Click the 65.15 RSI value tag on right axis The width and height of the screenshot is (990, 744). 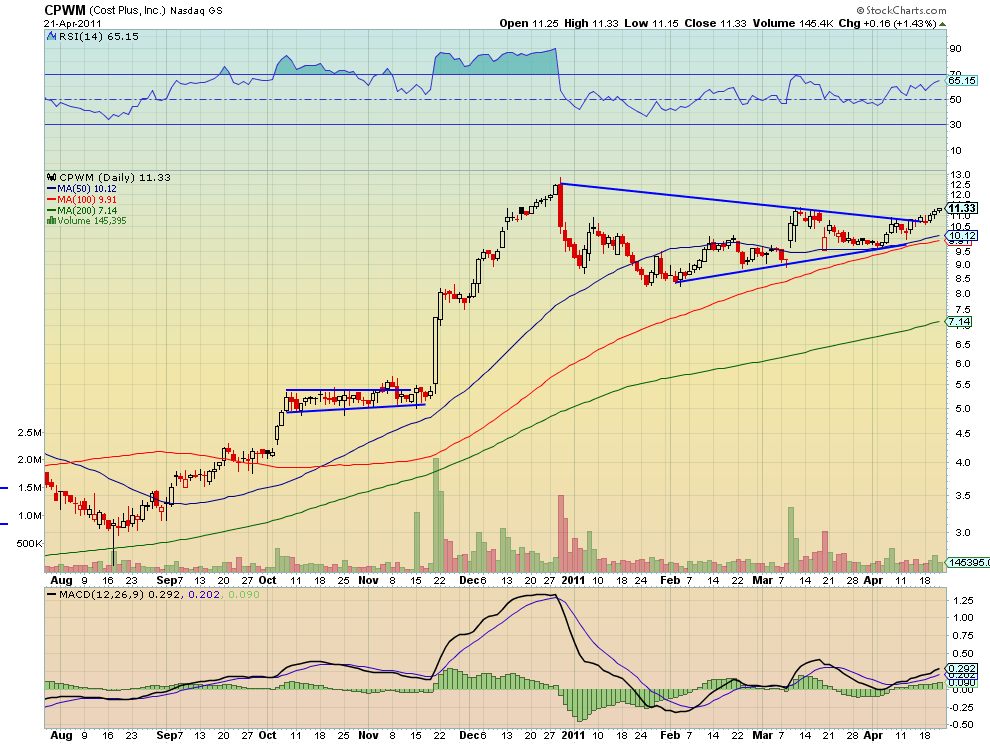962,80
